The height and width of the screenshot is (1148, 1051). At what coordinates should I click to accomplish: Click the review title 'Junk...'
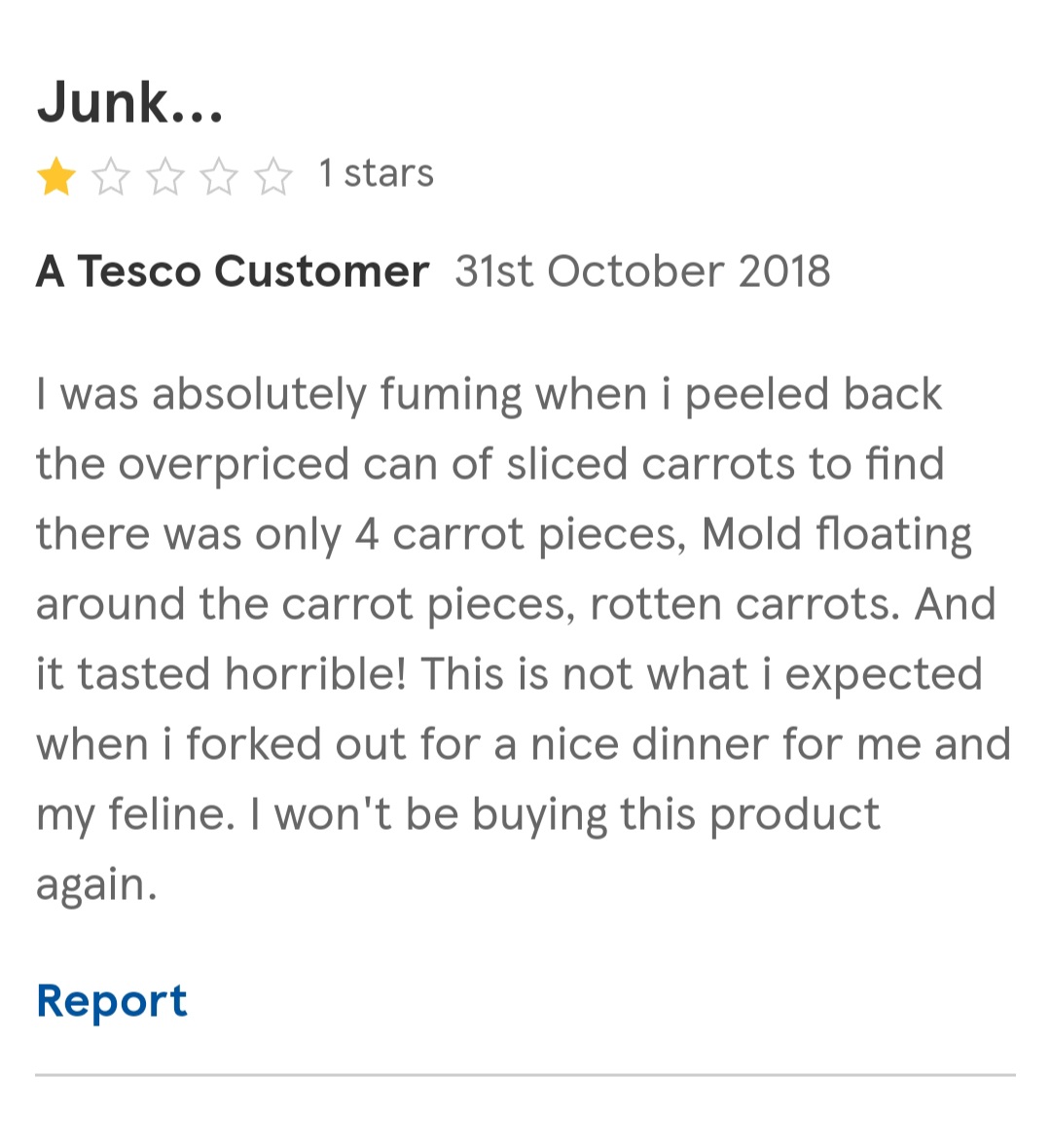pyautogui.click(x=129, y=102)
